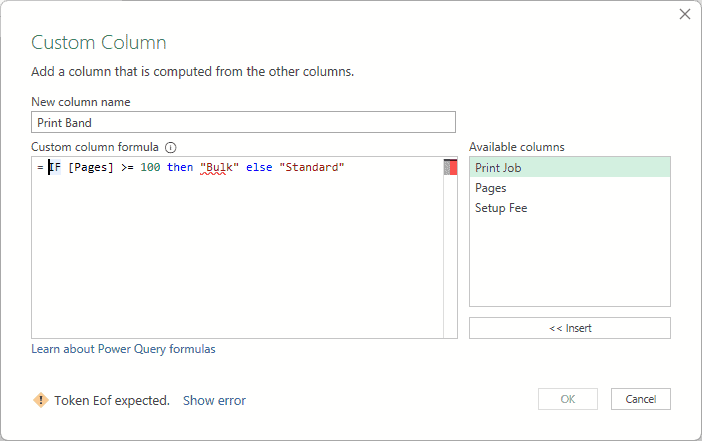Viewport: 702px width, 441px height.
Task: Click the red error marker in formula scrollbar
Action: point(454,167)
